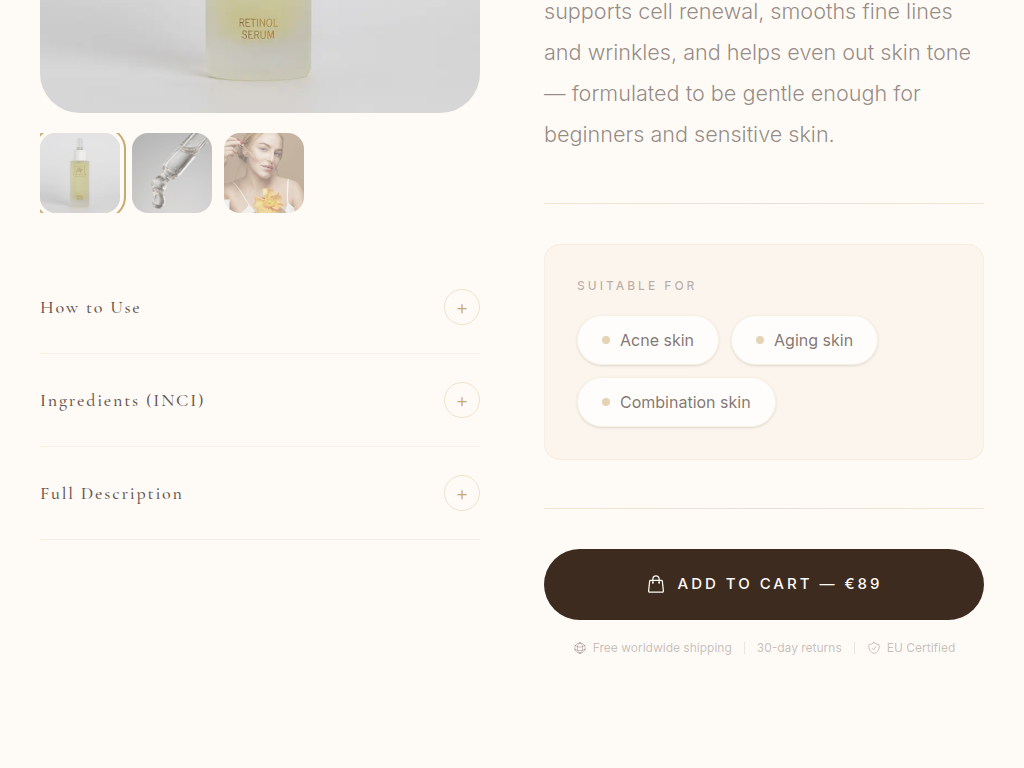Viewport: 1024px width, 768px height.
Task: Select the Acne skin tag
Action: pyautogui.click(x=648, y=340)
